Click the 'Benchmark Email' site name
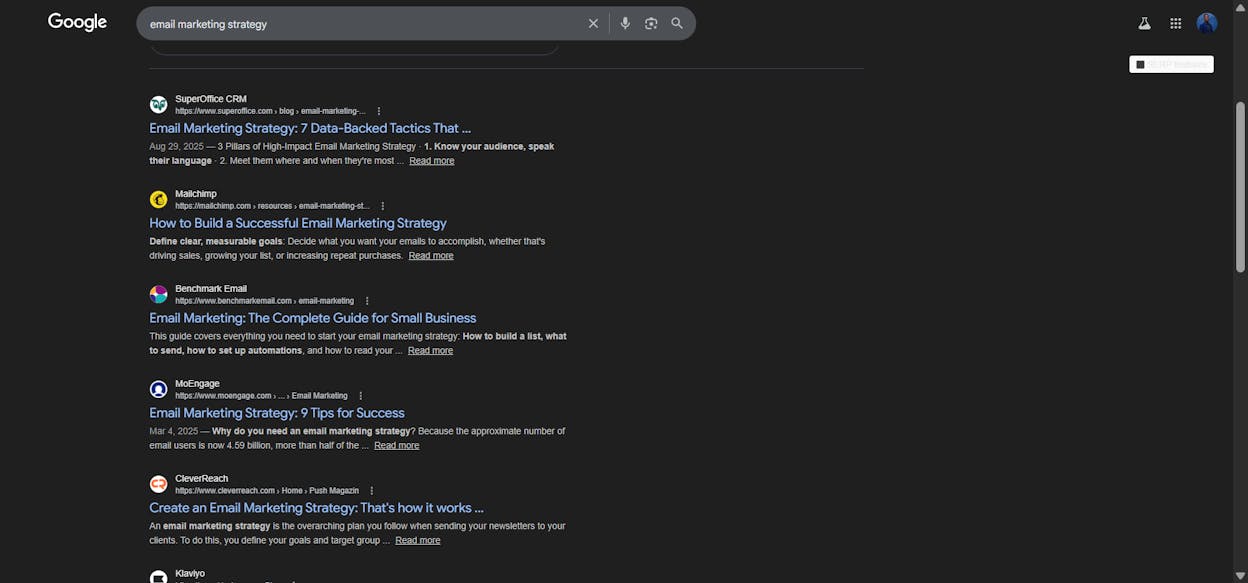The image size is (1248, 583). (x=211, y=289)
